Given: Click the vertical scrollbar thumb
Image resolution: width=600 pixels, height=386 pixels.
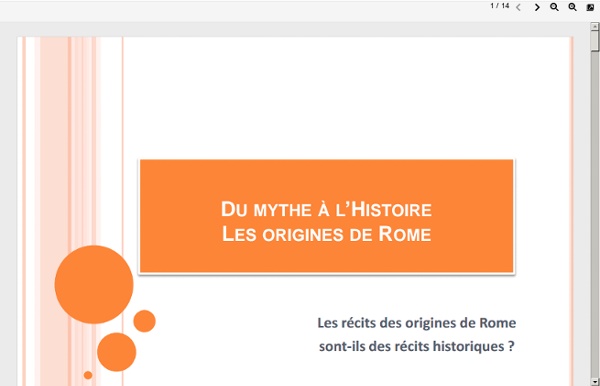Looking at the screenshot, I should click(595, 41).
